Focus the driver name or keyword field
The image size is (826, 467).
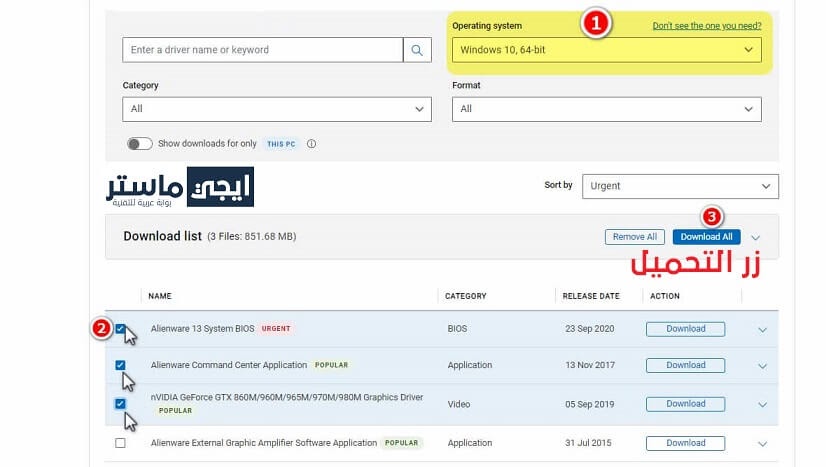tap(263, 50)
